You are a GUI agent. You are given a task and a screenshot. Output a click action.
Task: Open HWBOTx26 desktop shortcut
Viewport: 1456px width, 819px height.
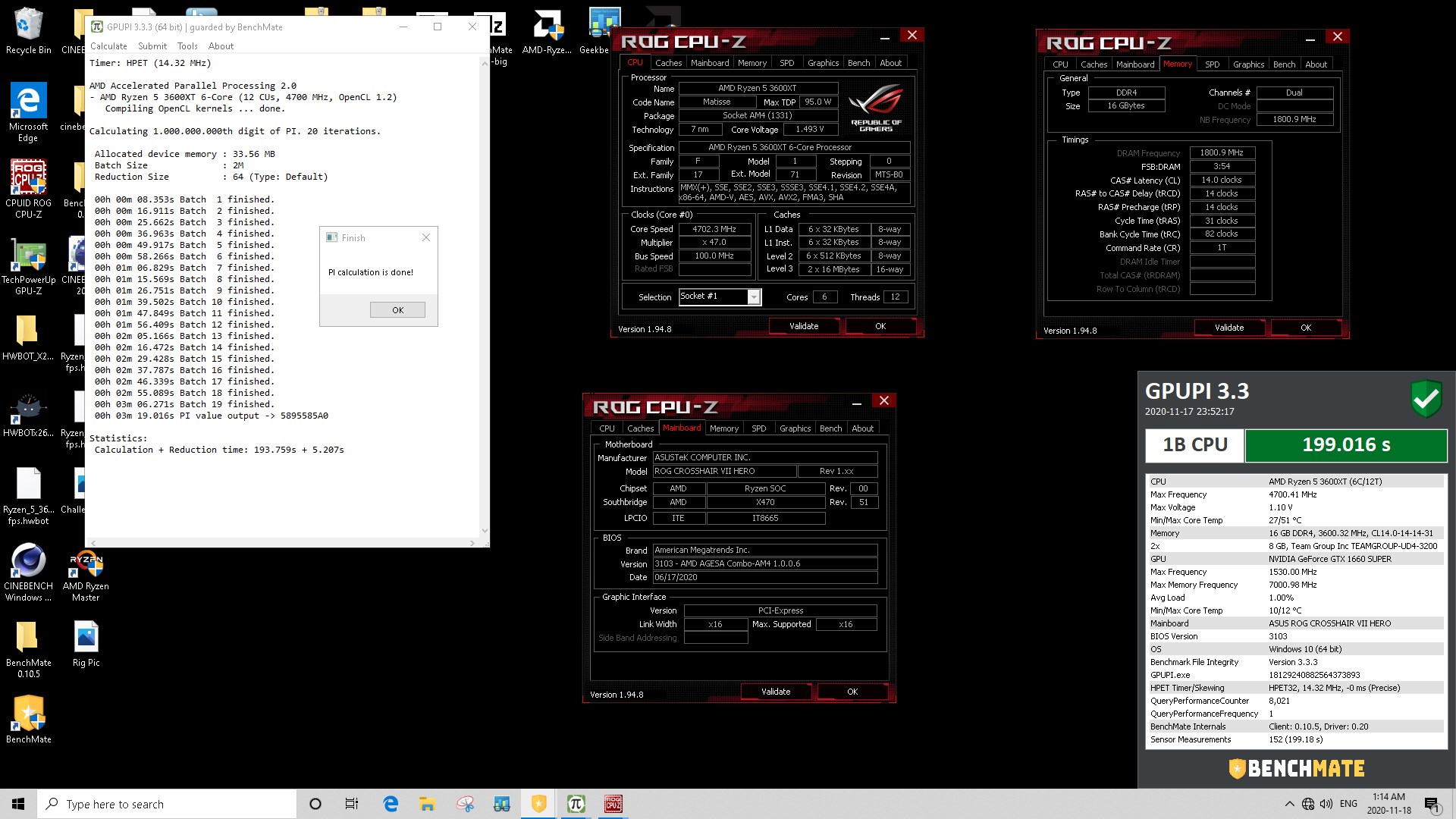click(x=28, y=416)
